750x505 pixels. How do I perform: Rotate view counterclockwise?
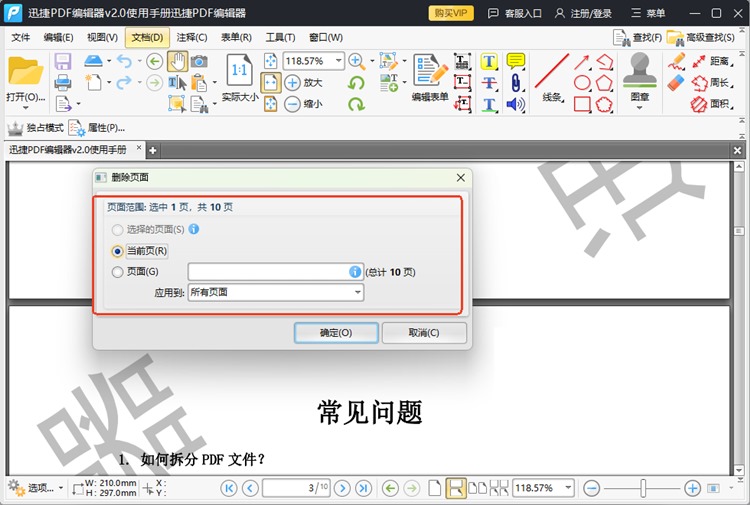[356, 83]
